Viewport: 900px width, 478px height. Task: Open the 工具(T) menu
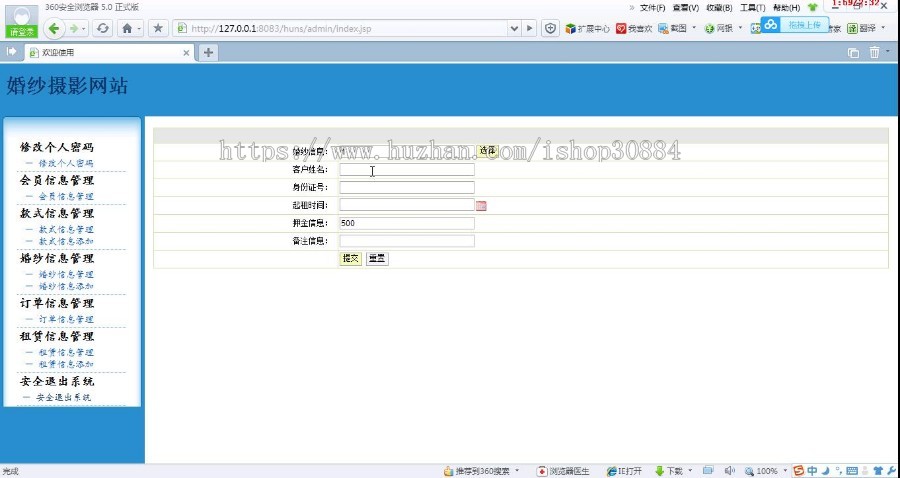752,7
